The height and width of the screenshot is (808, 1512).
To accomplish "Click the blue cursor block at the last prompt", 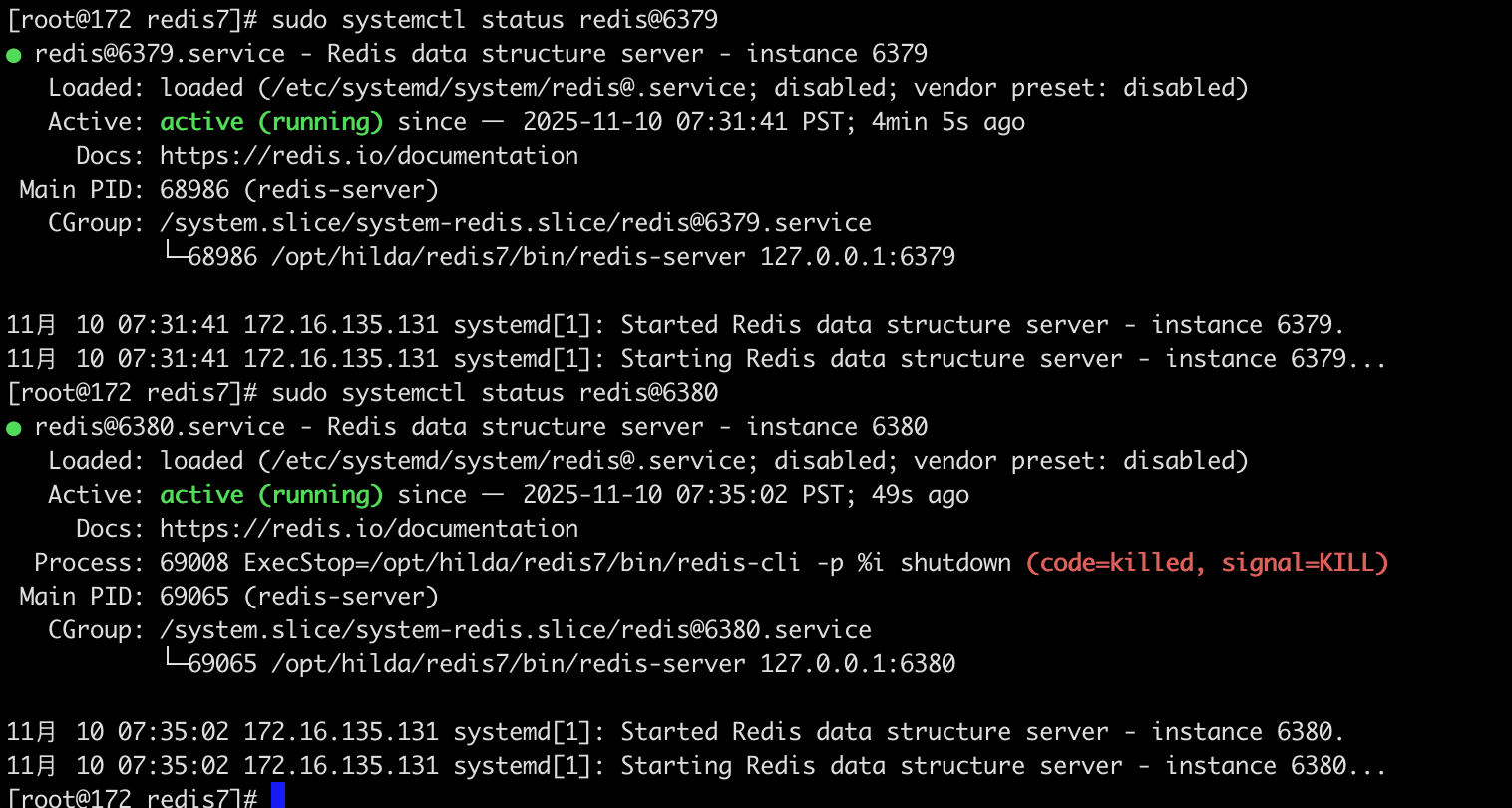I will pyautogui.click(x=278, y=796).
